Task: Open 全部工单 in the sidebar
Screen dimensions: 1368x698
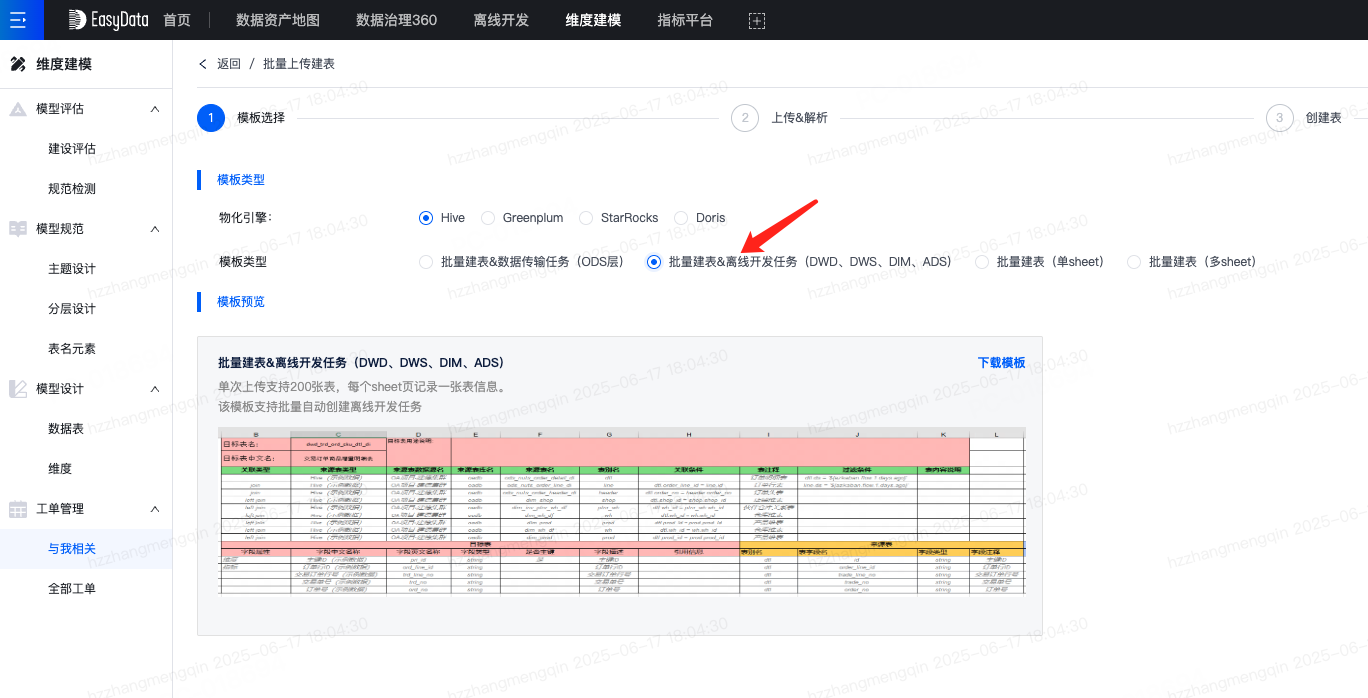Action: coord(72,589)
